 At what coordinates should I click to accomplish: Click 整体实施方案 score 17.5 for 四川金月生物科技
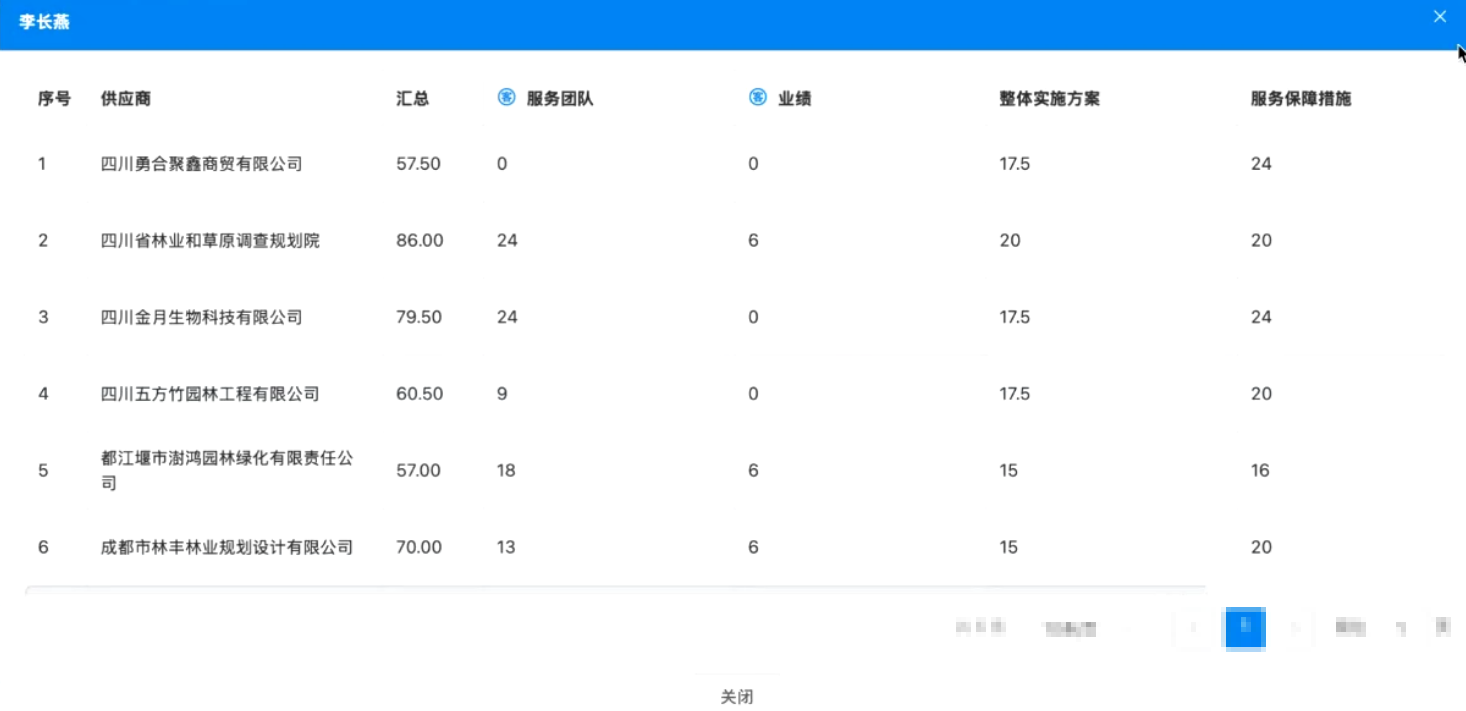1014,317
